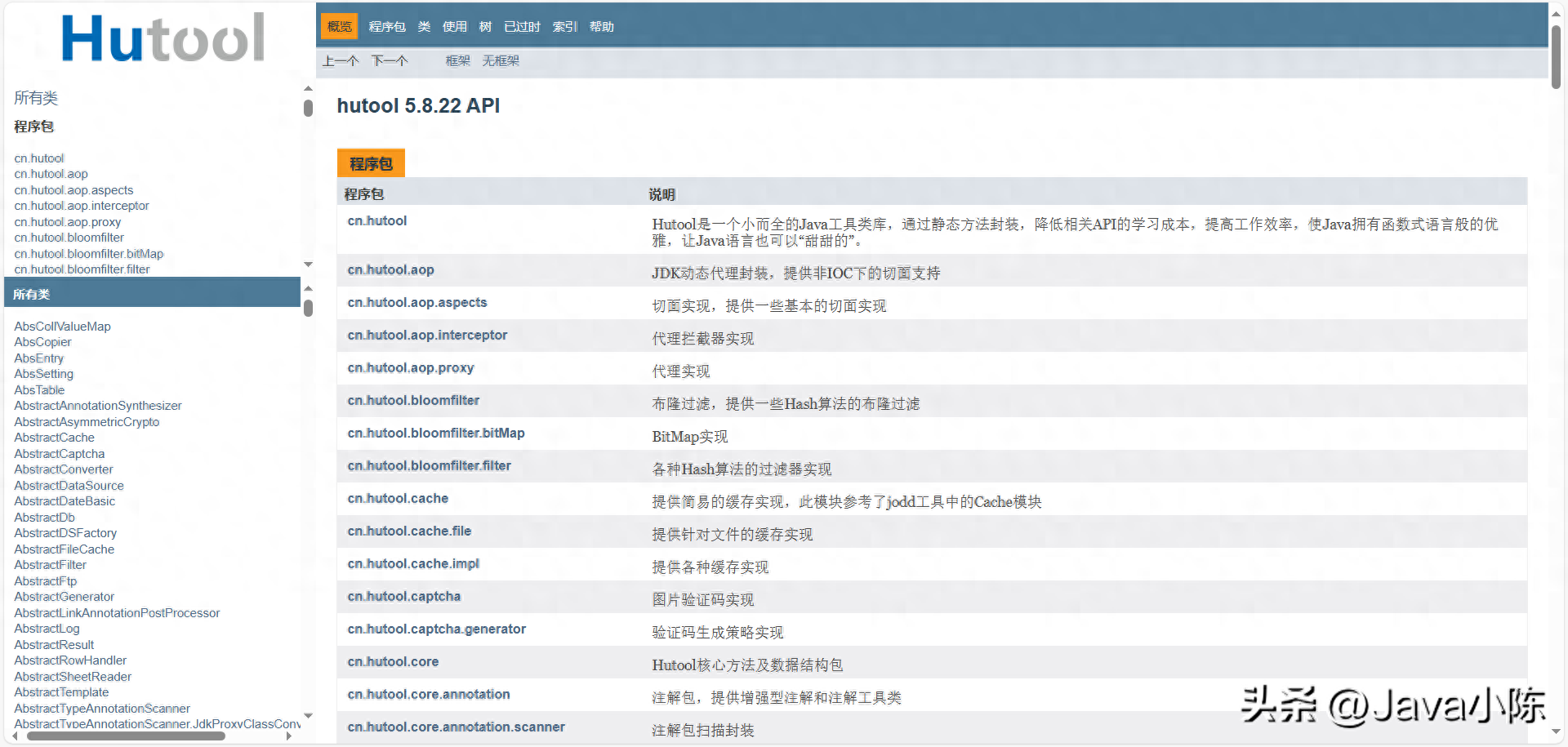The image size is (1568, 747).
Task: Open the AbsCopier class
Action: (42, 342)
